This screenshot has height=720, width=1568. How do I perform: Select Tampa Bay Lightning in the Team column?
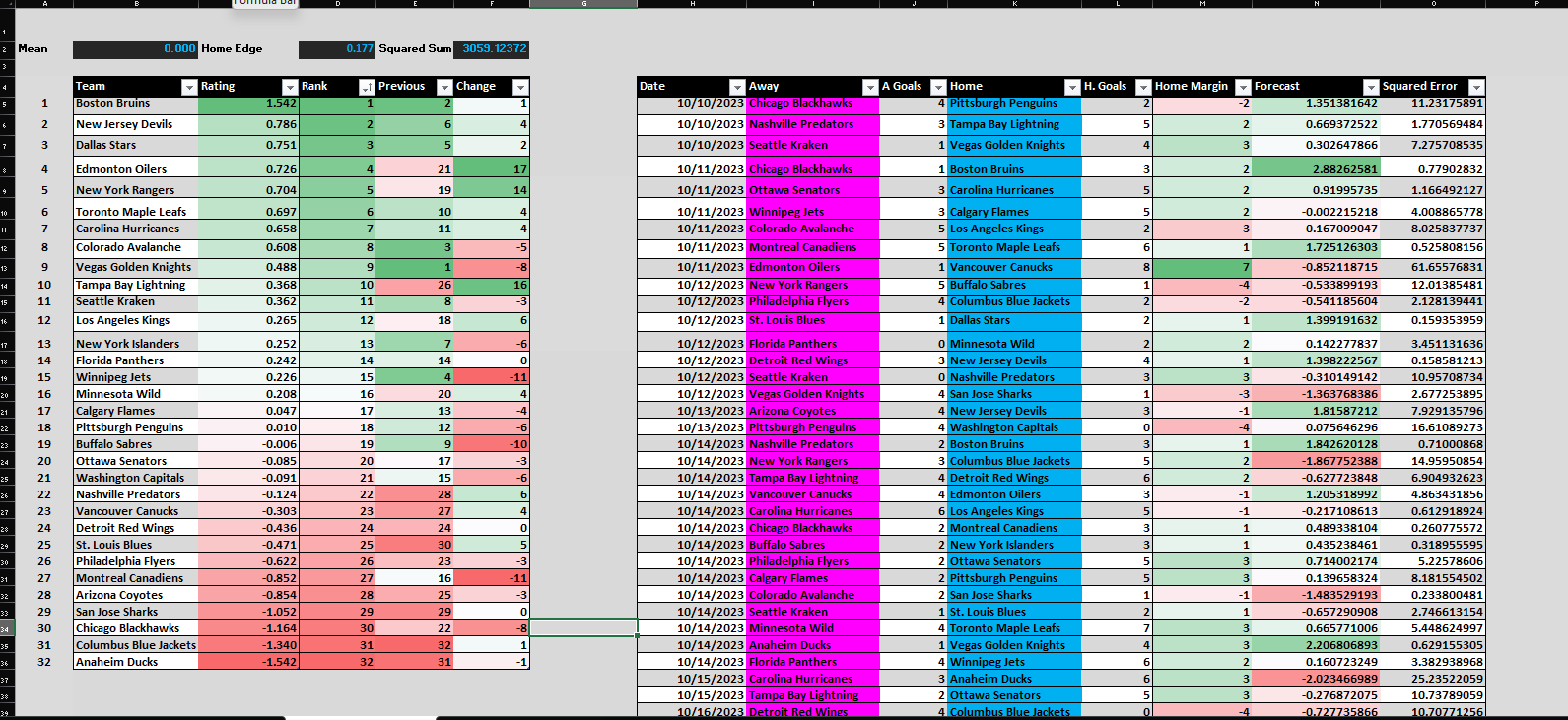coord(136,285)
